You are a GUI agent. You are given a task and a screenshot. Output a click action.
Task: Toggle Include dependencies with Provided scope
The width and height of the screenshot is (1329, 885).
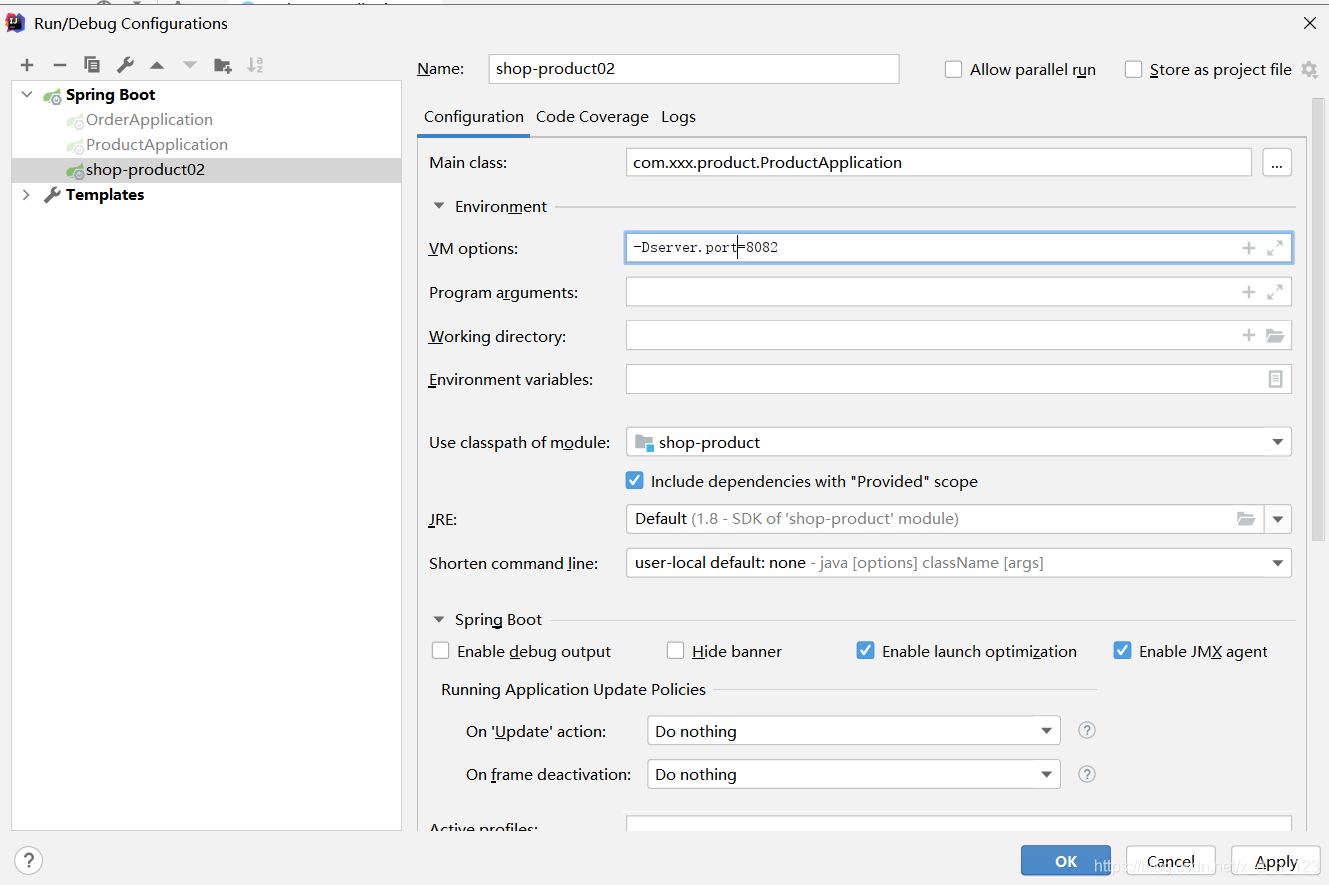[x=634, y=481]
